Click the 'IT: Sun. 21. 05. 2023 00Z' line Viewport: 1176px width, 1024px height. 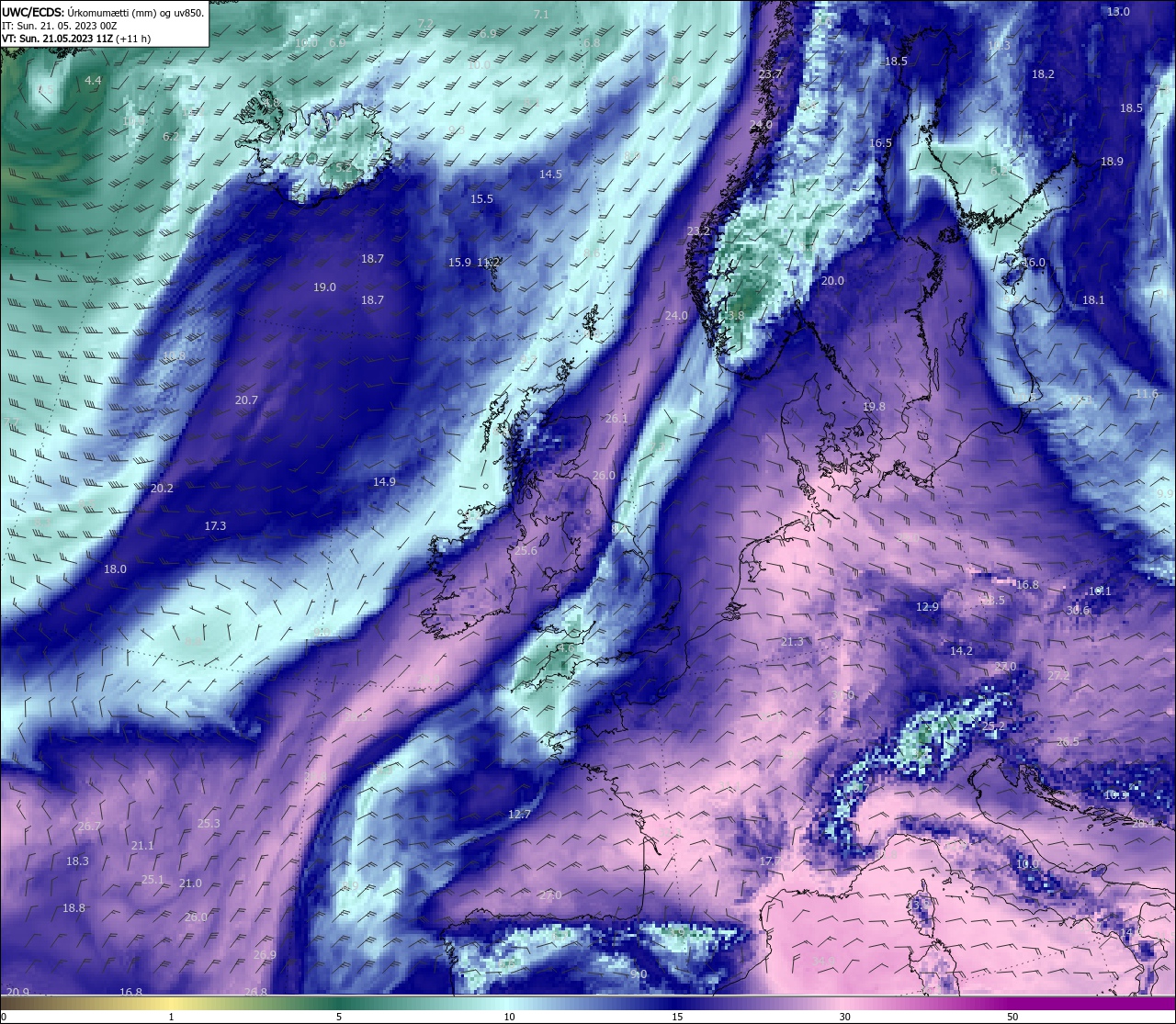(x=60, y=26)
